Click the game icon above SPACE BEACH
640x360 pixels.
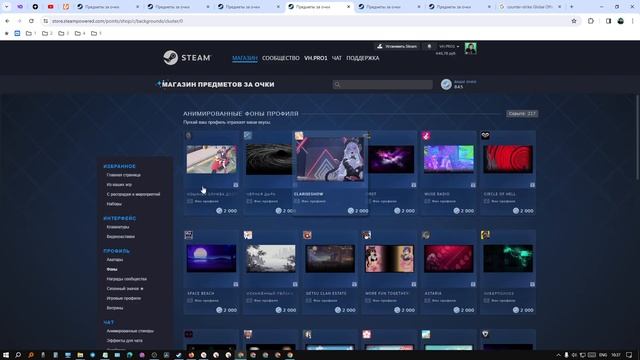pos(189,235)
